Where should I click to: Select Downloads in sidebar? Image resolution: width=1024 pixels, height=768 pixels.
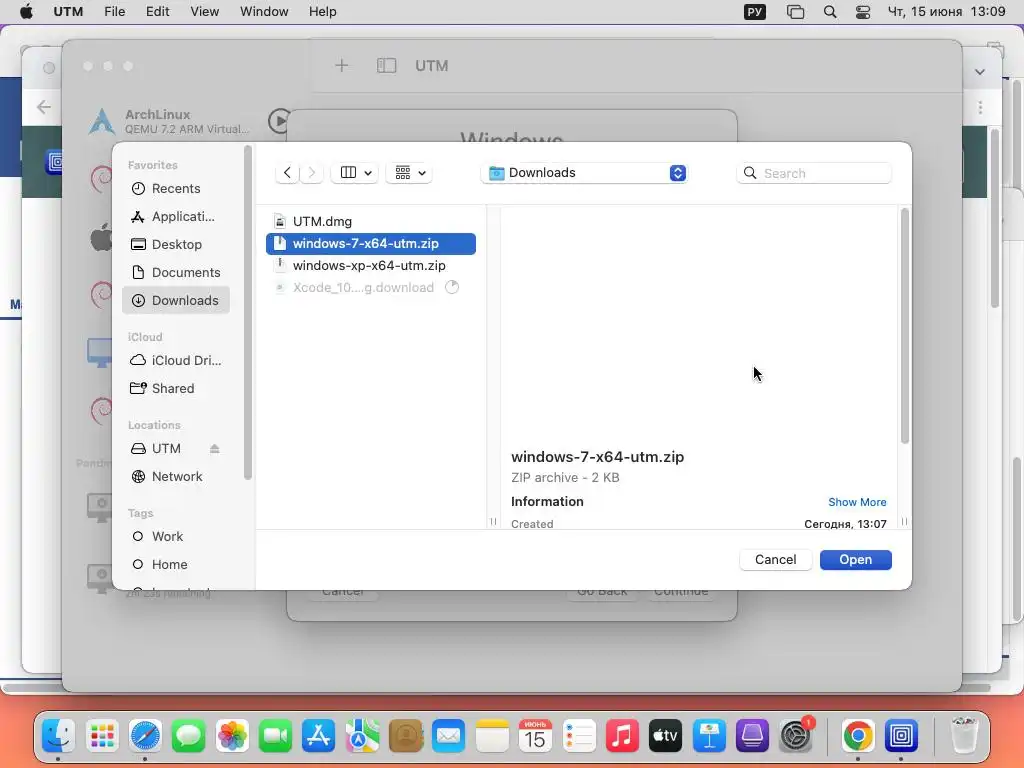coord(176,300)
